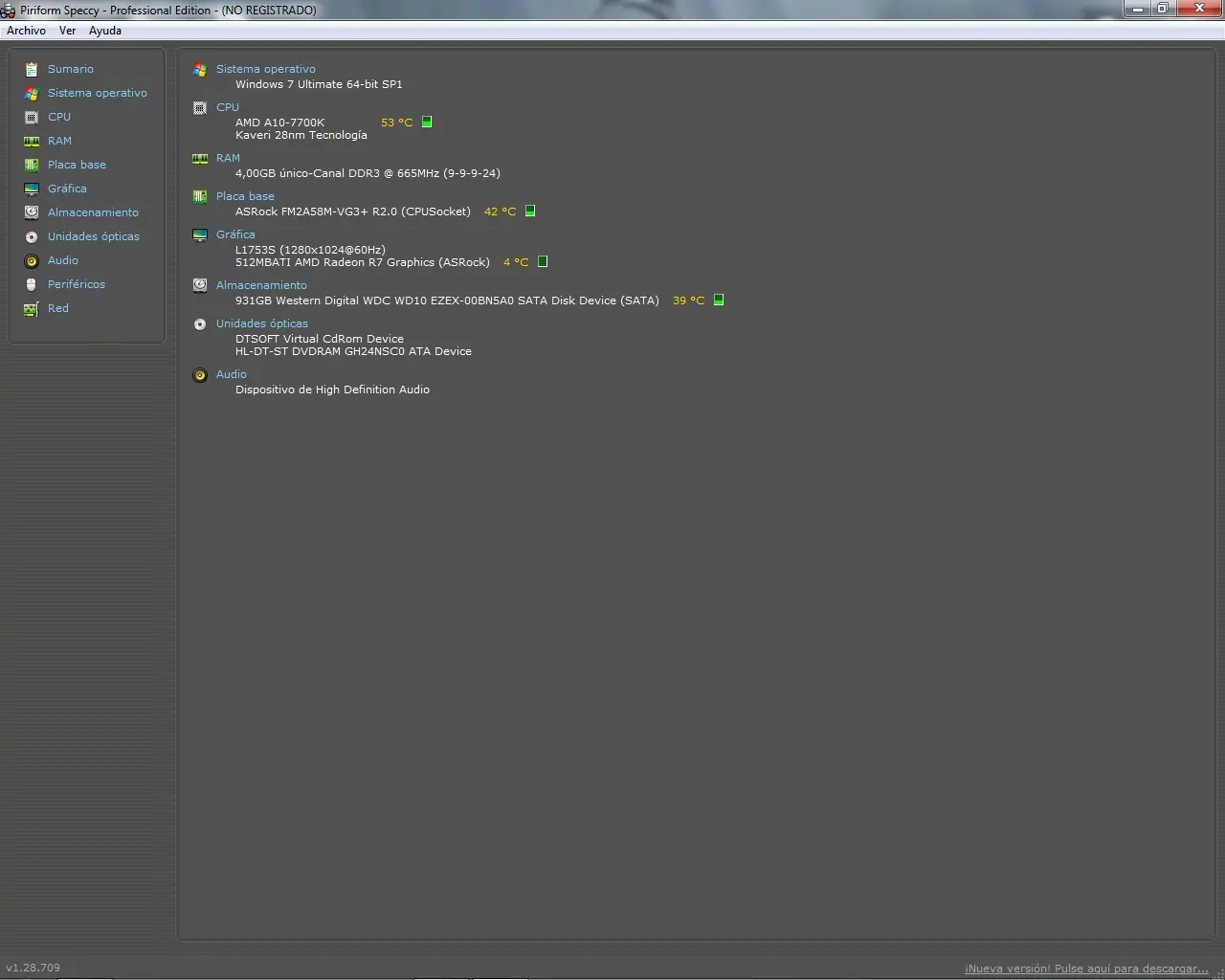1225x980 pixels.
Task: Click the Unidades ópticas disc icon in sidebar
Action: [32, 236]
